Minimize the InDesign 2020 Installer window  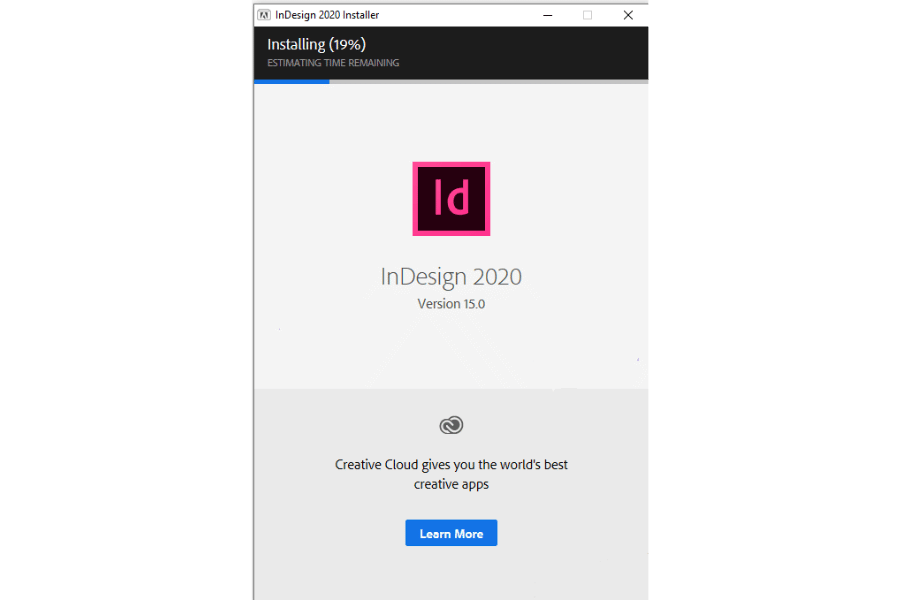(547, 15)
